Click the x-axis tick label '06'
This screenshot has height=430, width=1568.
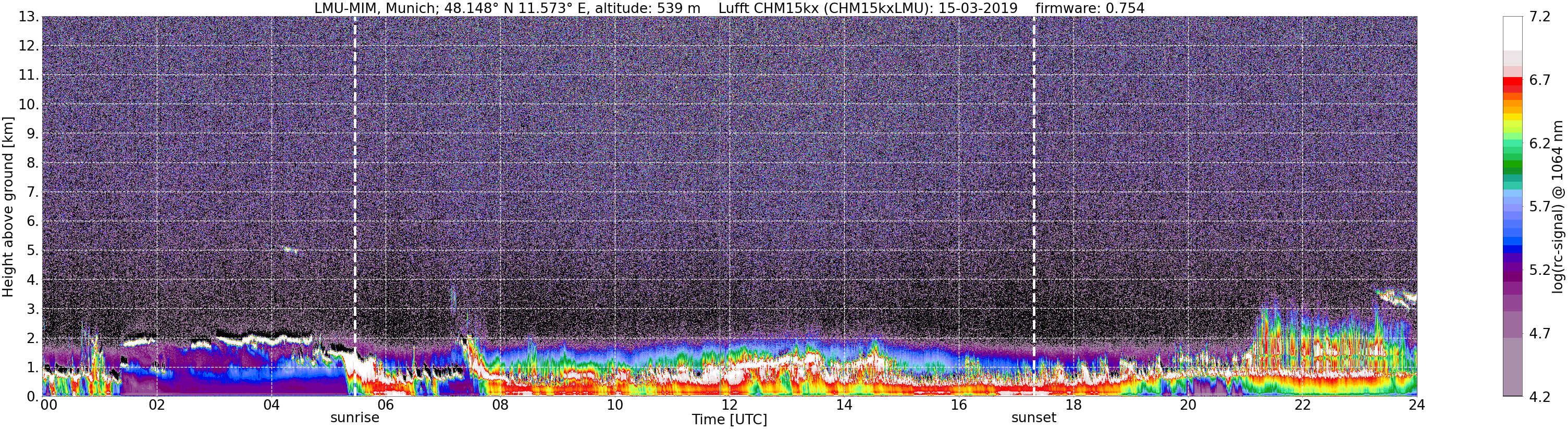(386, 405)
